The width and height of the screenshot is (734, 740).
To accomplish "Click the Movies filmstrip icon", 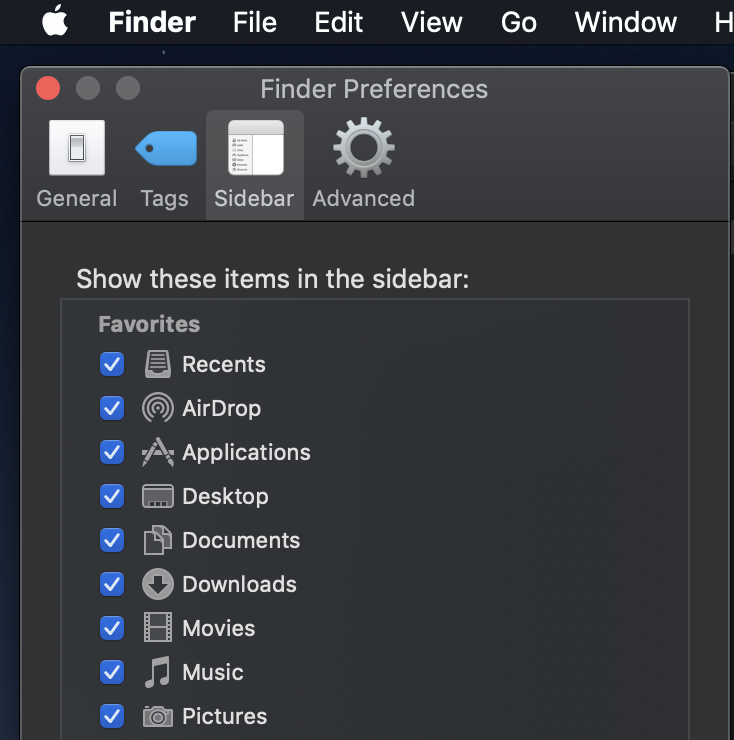I will point(158,628).
